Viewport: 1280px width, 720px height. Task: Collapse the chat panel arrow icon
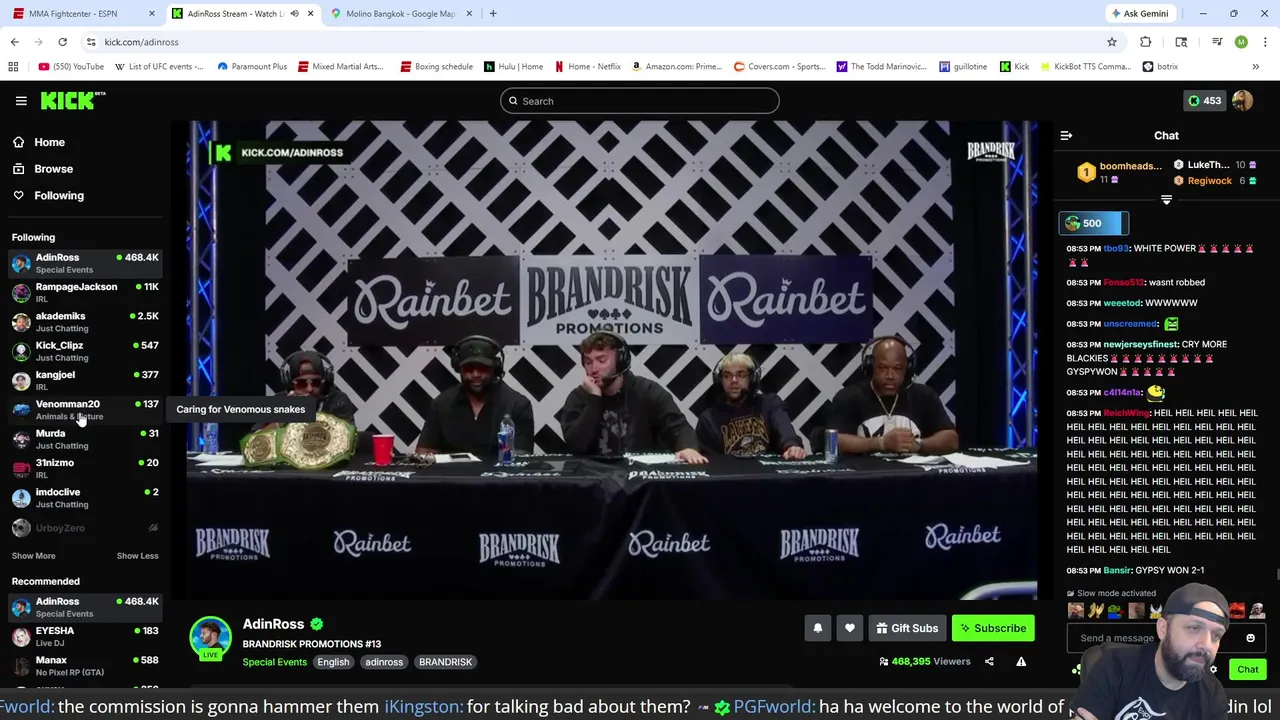[x=1066, y=135]
